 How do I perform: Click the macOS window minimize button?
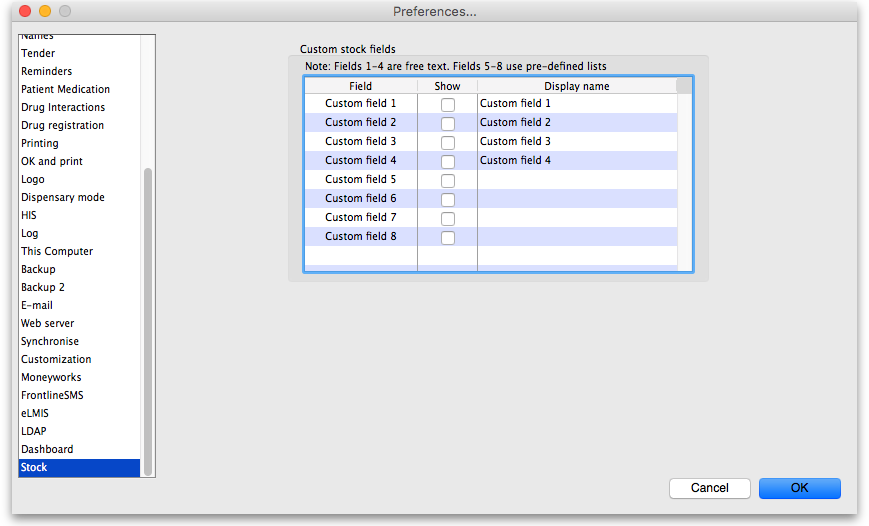(45, 12)
